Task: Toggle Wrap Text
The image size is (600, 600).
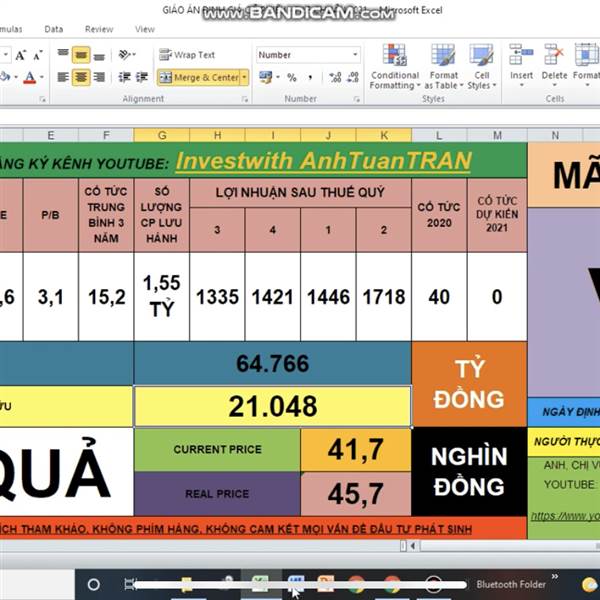Action: (187, 55)
